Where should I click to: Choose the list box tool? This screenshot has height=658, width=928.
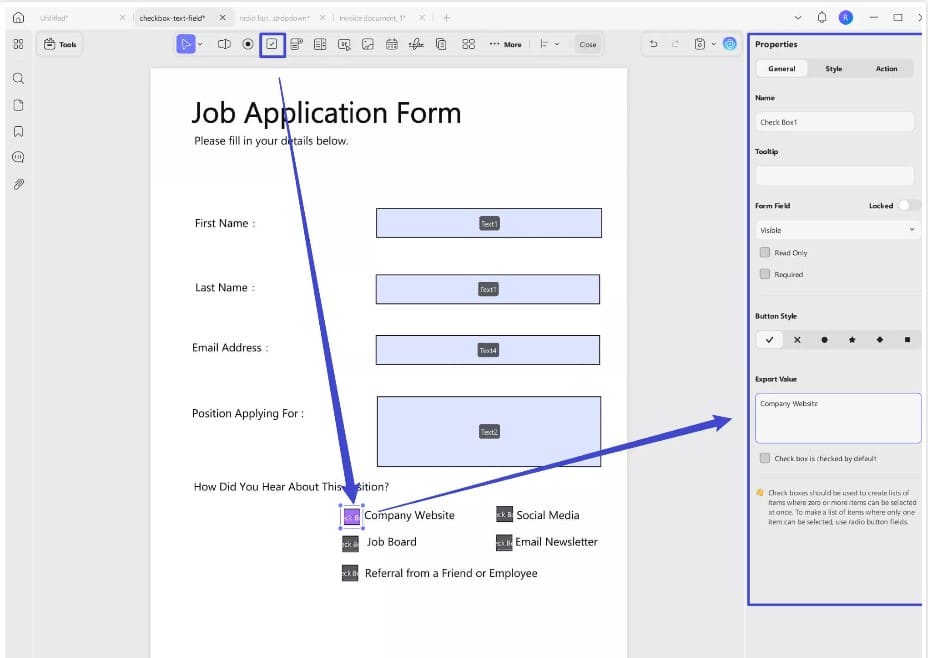(x=319, y=43)
